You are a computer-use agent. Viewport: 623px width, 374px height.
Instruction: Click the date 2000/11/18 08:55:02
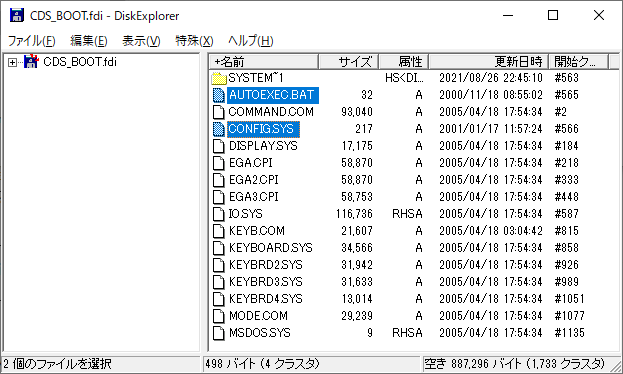(491, 95)
